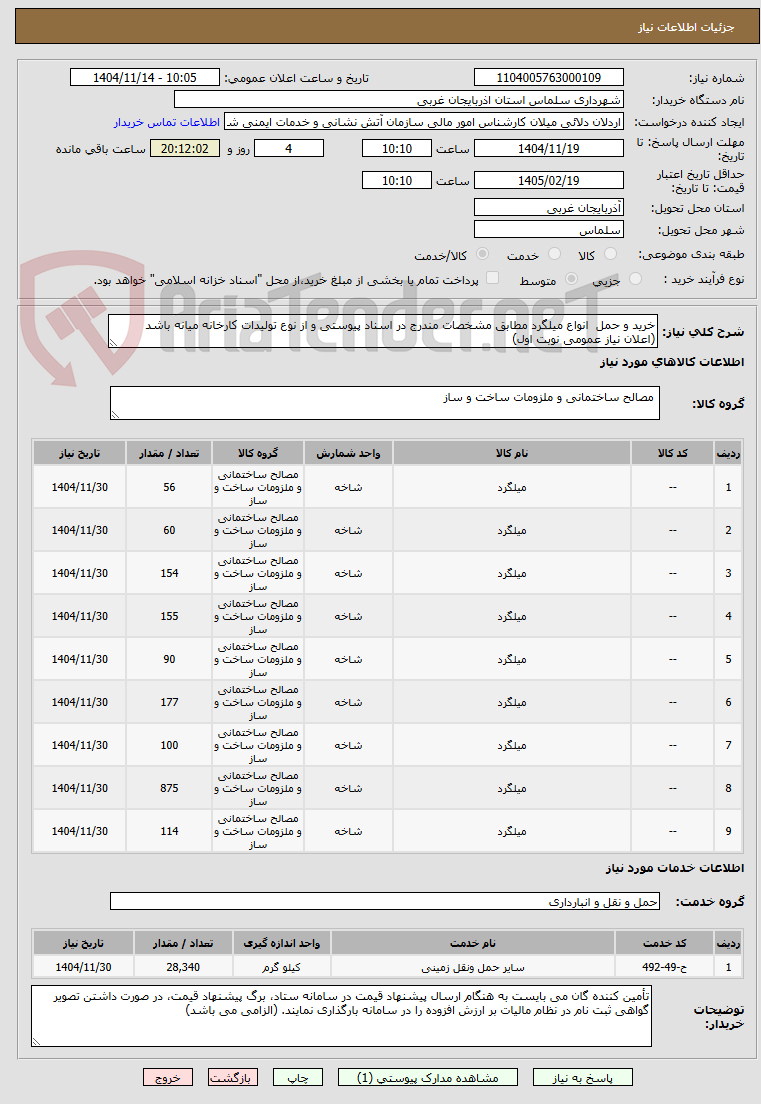Click the کد خدمت column header
The height and width of the screenshot is (1104, 761).
coord(664,943)
